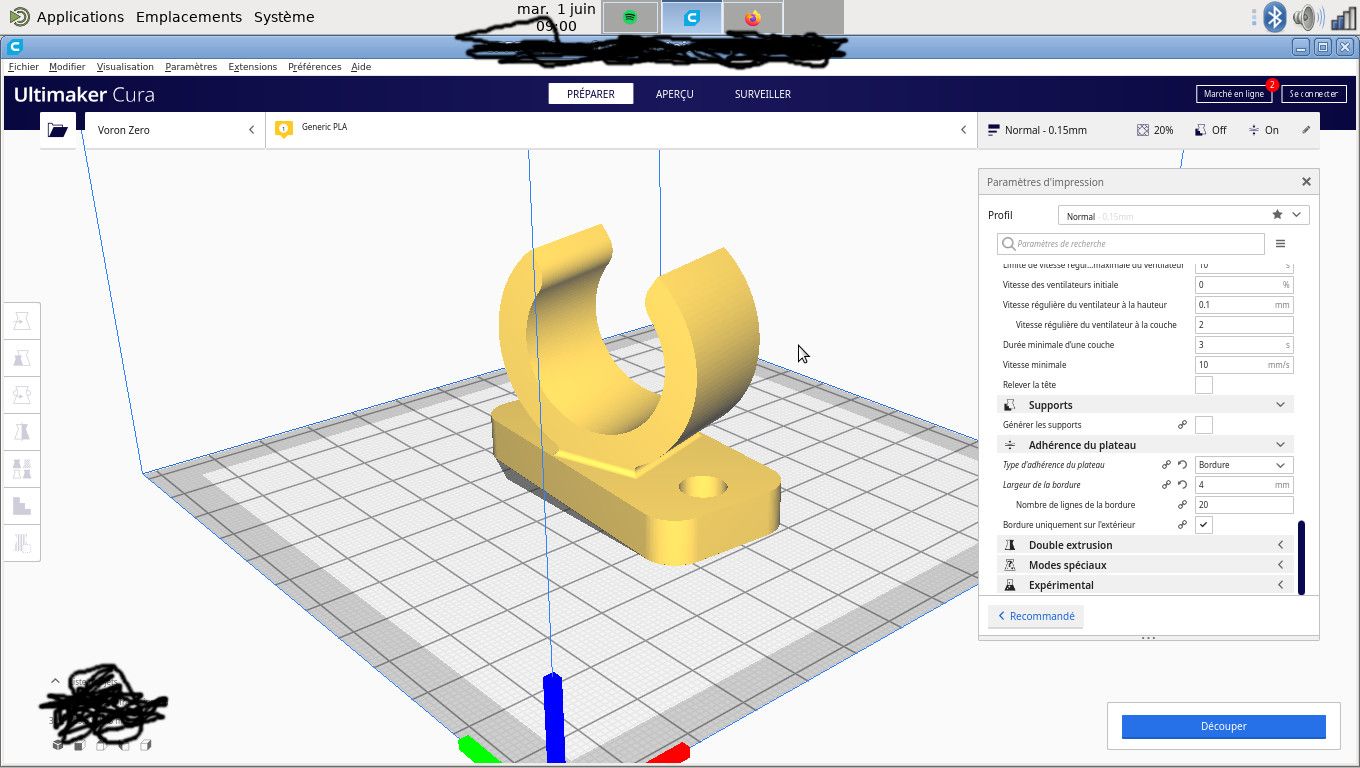Collapse the Supports settings section
Viewport: 1360px width, 768px height.
tap(1145, 405)
